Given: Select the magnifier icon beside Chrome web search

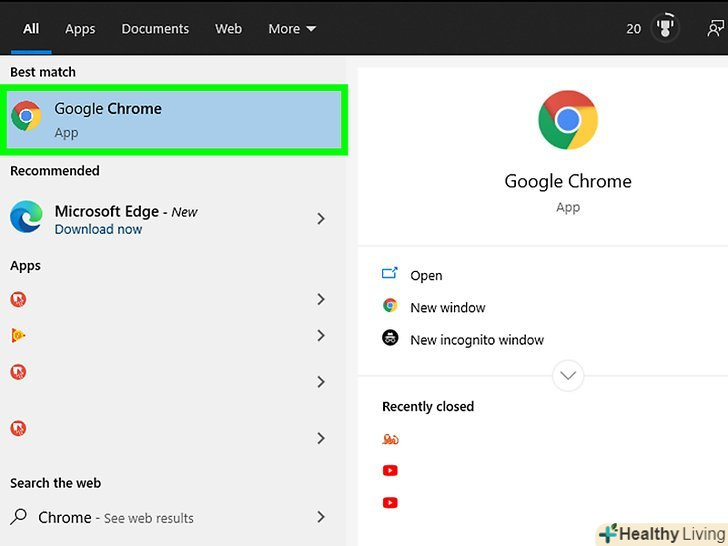Looking at the screenshot, I should click(x=19, y=517).
